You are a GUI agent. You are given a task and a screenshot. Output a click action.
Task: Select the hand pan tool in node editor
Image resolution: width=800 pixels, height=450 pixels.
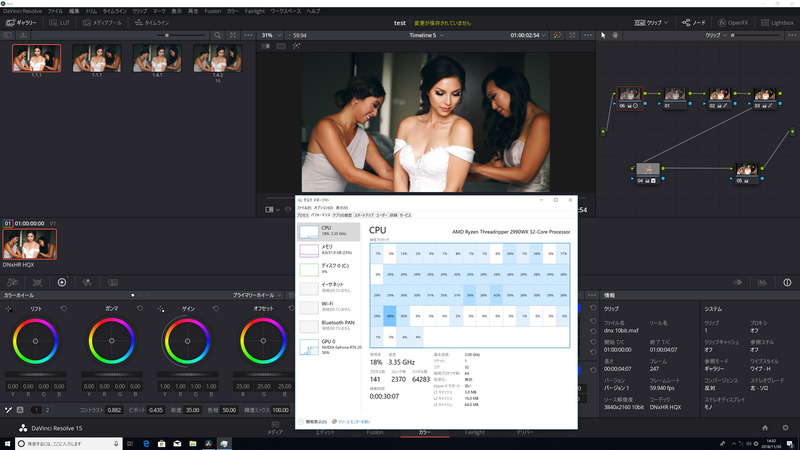(615, 35)
